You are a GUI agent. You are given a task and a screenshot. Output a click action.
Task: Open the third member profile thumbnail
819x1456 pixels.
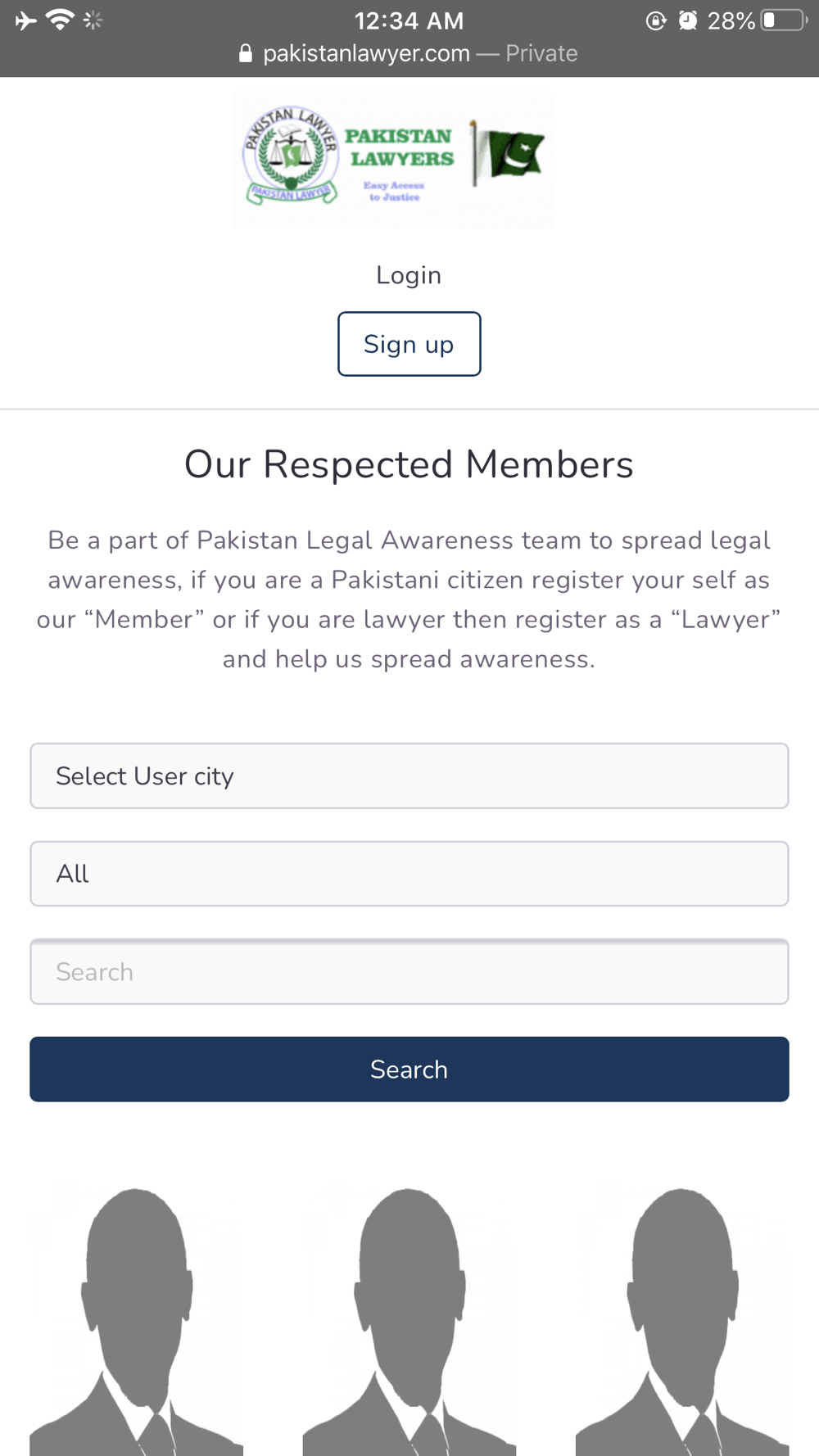tap(682, 1318)
